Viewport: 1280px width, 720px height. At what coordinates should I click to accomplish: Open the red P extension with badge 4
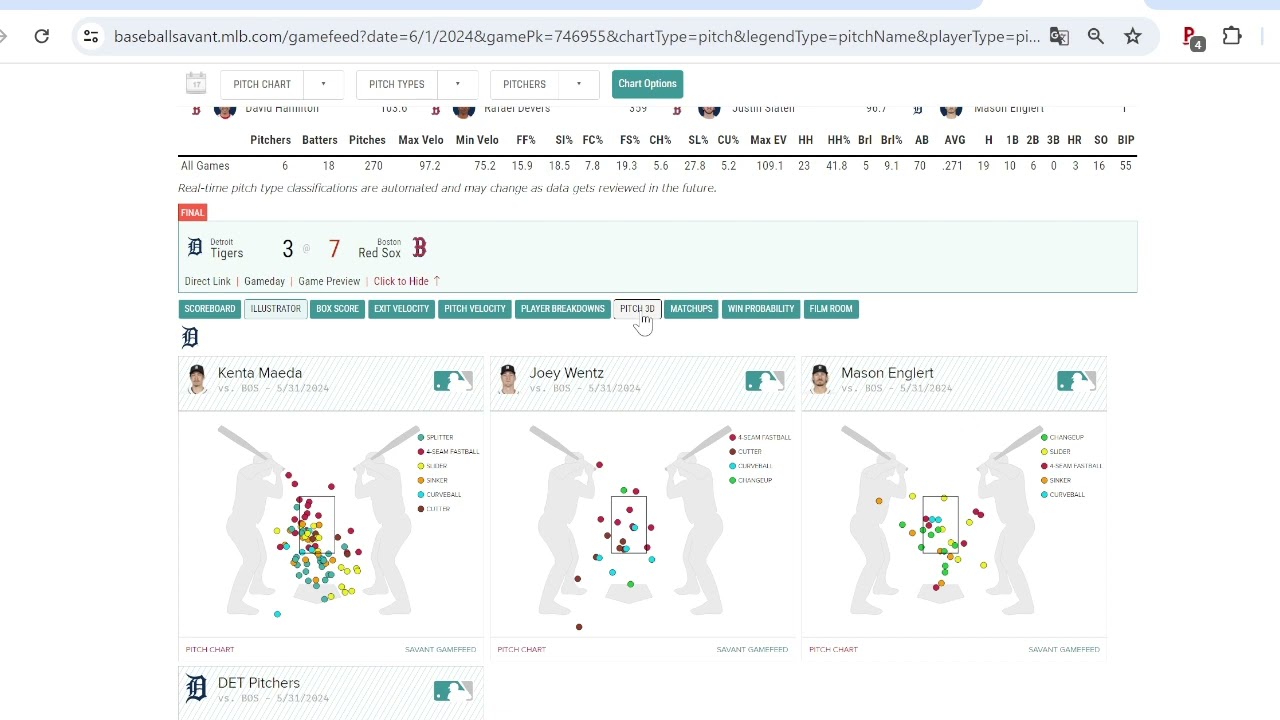click(x=1193, y=37)
